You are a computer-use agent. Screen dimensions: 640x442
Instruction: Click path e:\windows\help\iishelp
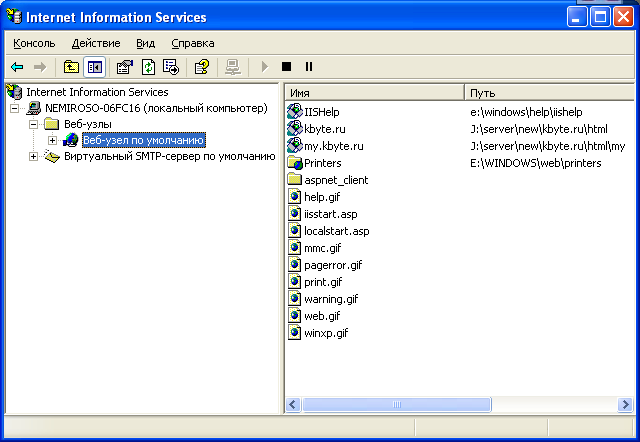pos(526,112)
